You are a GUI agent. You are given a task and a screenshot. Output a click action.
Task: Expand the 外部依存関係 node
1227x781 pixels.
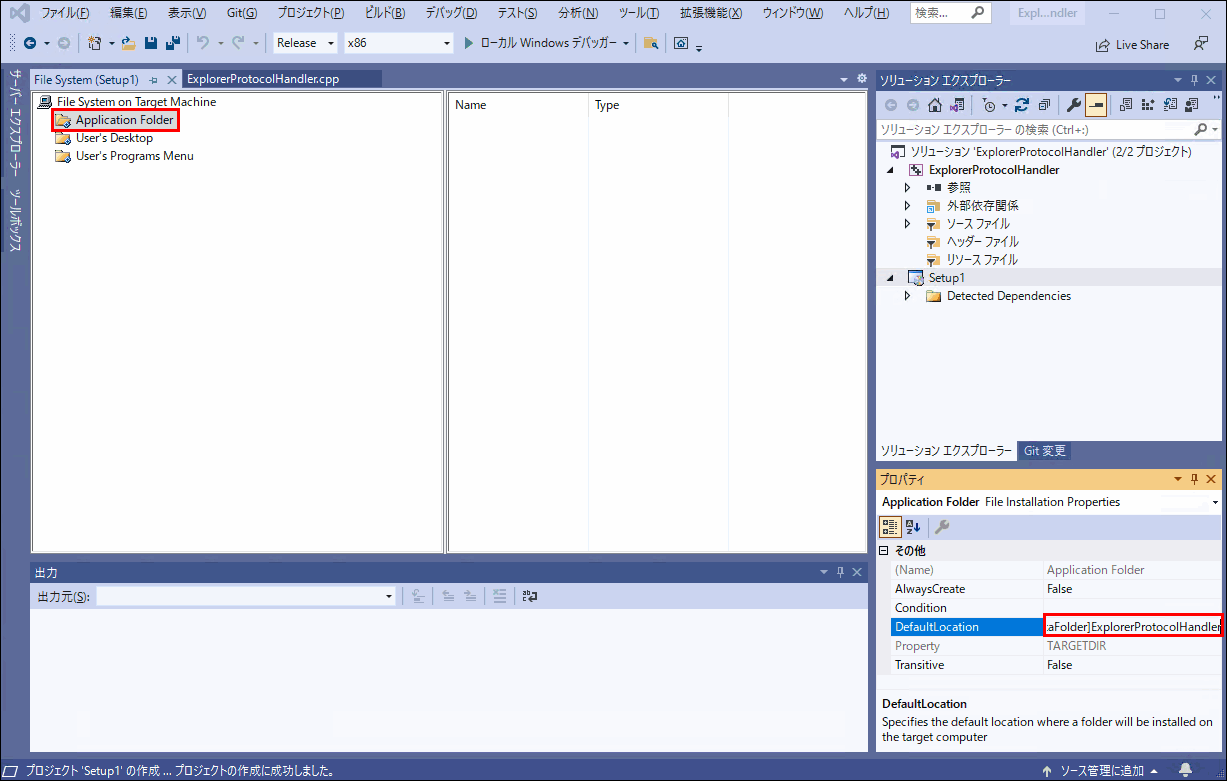907,205
